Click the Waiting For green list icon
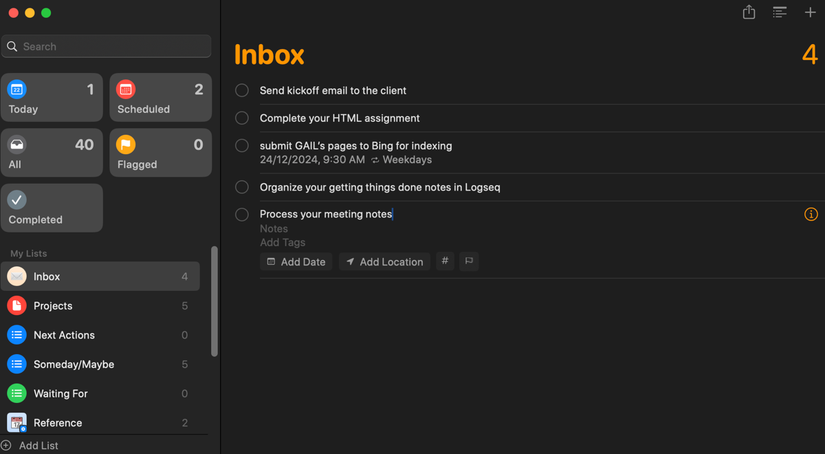Screen dimensions: 825x454 pos(17,394)
